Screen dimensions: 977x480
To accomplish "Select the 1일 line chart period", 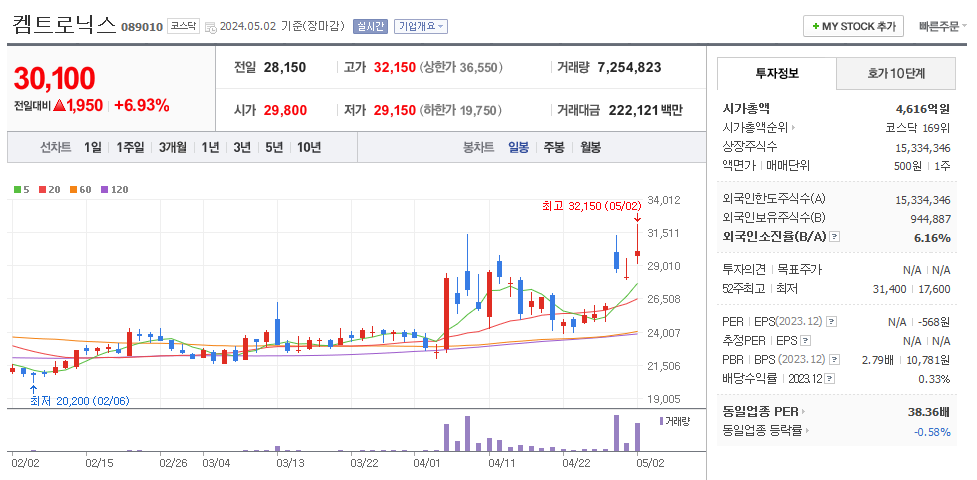I will coord(92,148).
